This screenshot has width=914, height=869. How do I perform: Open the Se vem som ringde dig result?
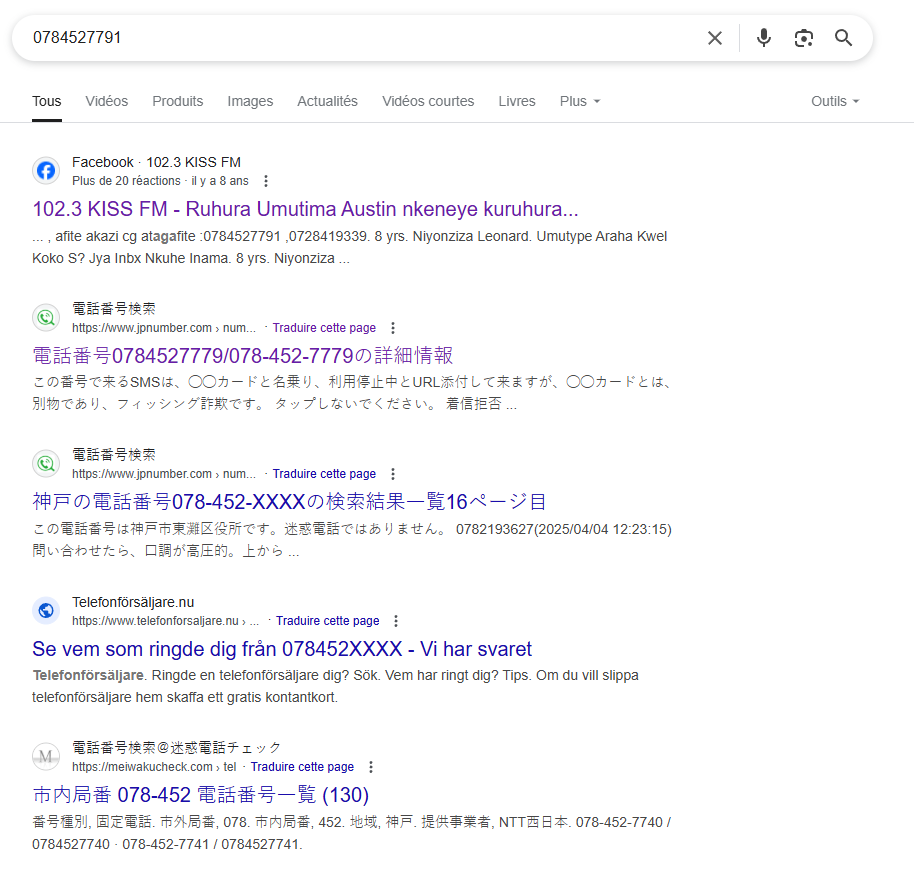[x=282, y=649]
